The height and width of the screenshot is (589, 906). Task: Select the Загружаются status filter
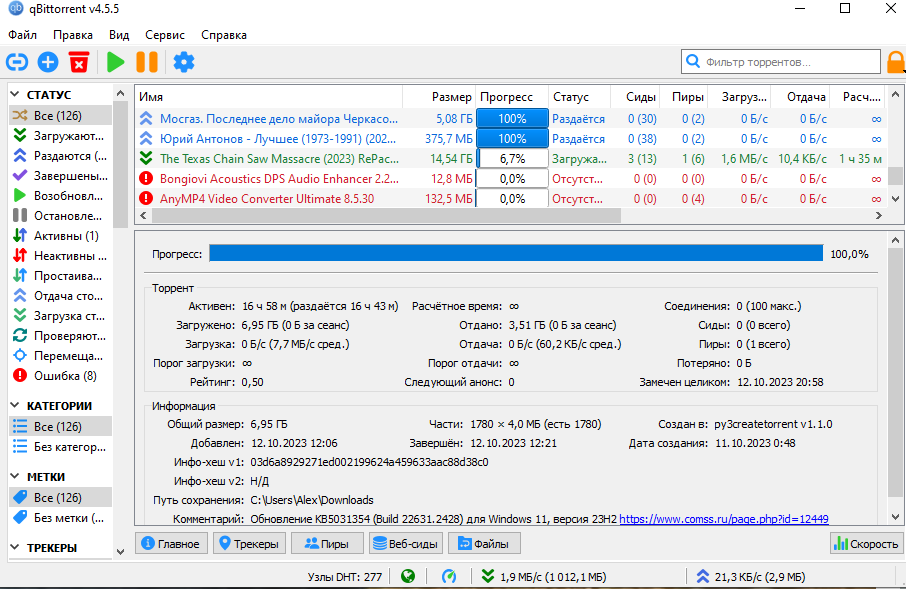(x=61, y=136)
